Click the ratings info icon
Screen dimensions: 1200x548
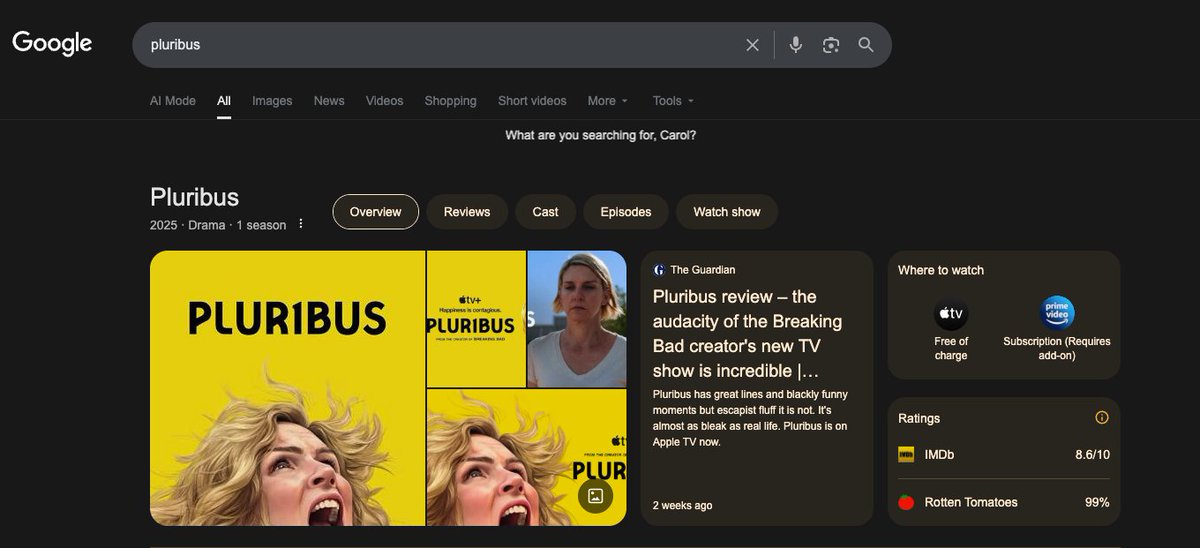click(1102, 418)
